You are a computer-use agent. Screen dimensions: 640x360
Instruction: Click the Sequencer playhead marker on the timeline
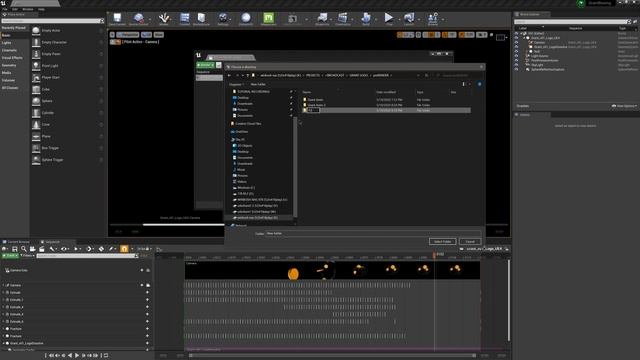[x=434, y=254]
